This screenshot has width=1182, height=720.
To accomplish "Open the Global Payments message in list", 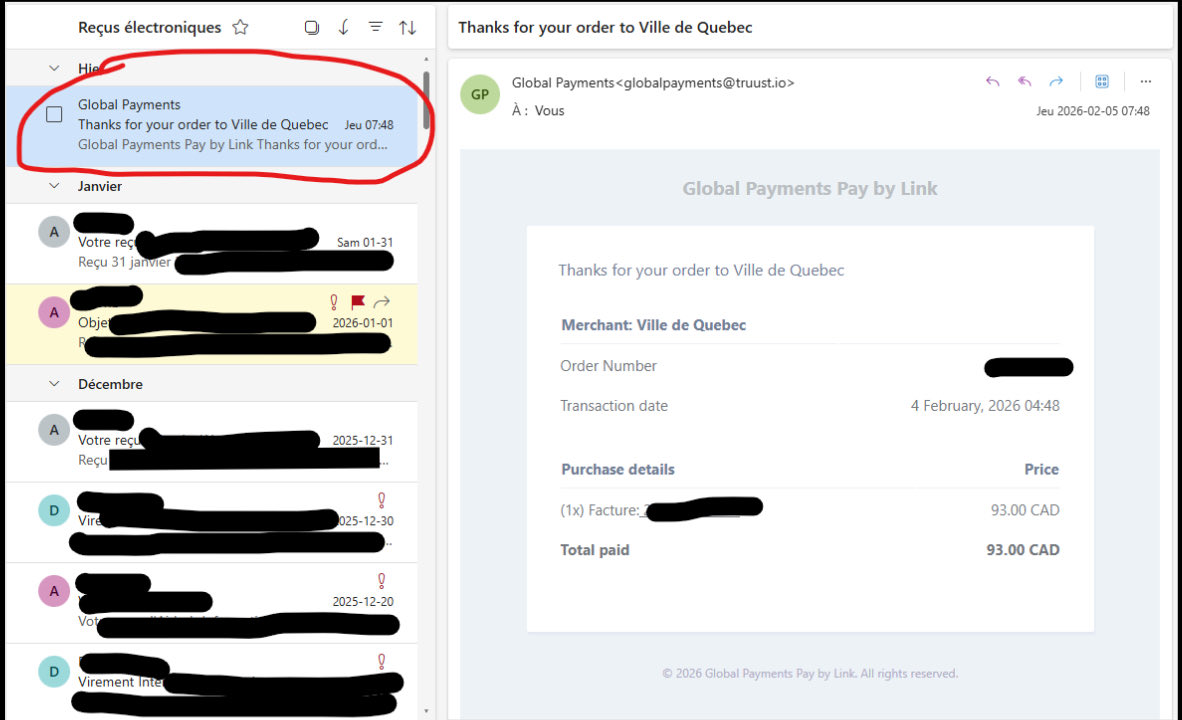I will tap(212, 125).
